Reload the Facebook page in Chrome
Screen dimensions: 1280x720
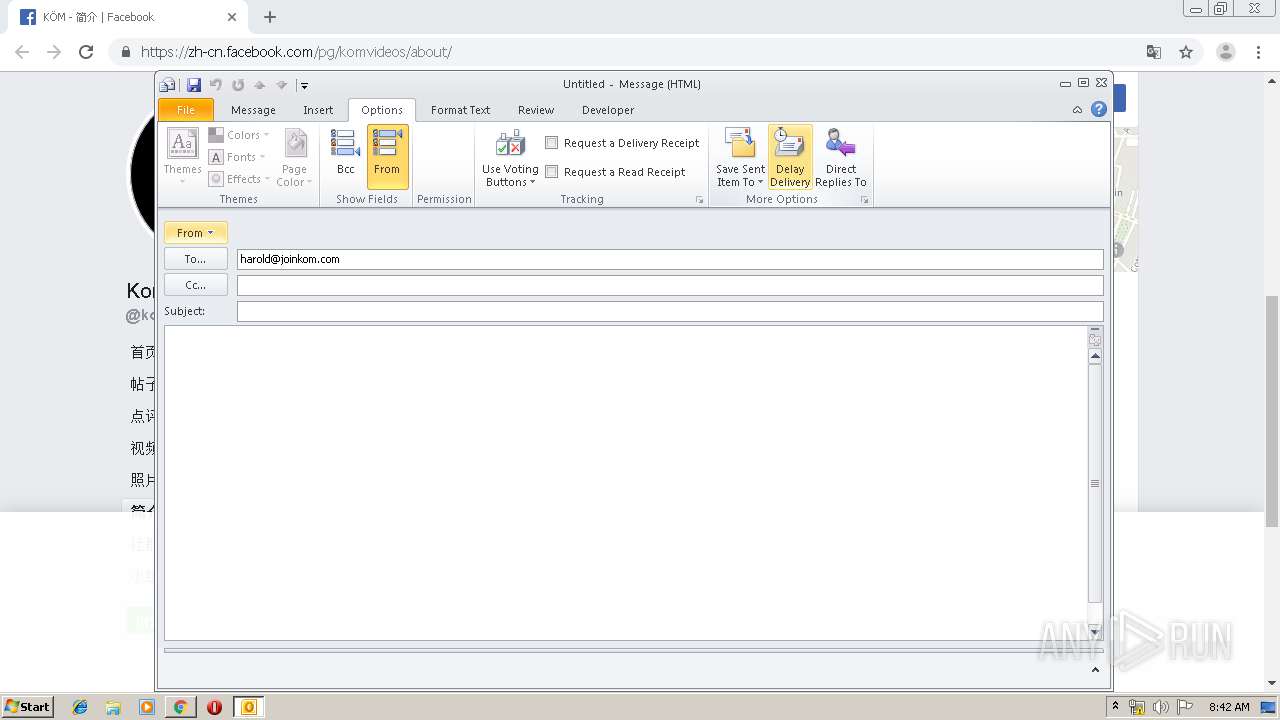pyautogui.click(x=86, y=52)
